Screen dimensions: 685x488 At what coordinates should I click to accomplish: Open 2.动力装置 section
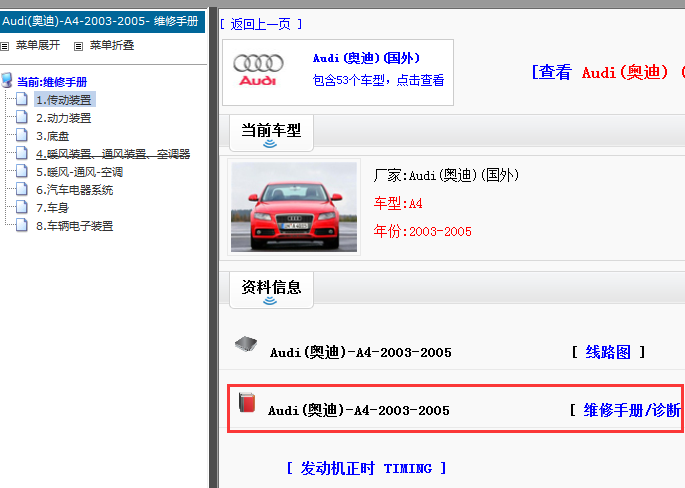tap(64, 118)
